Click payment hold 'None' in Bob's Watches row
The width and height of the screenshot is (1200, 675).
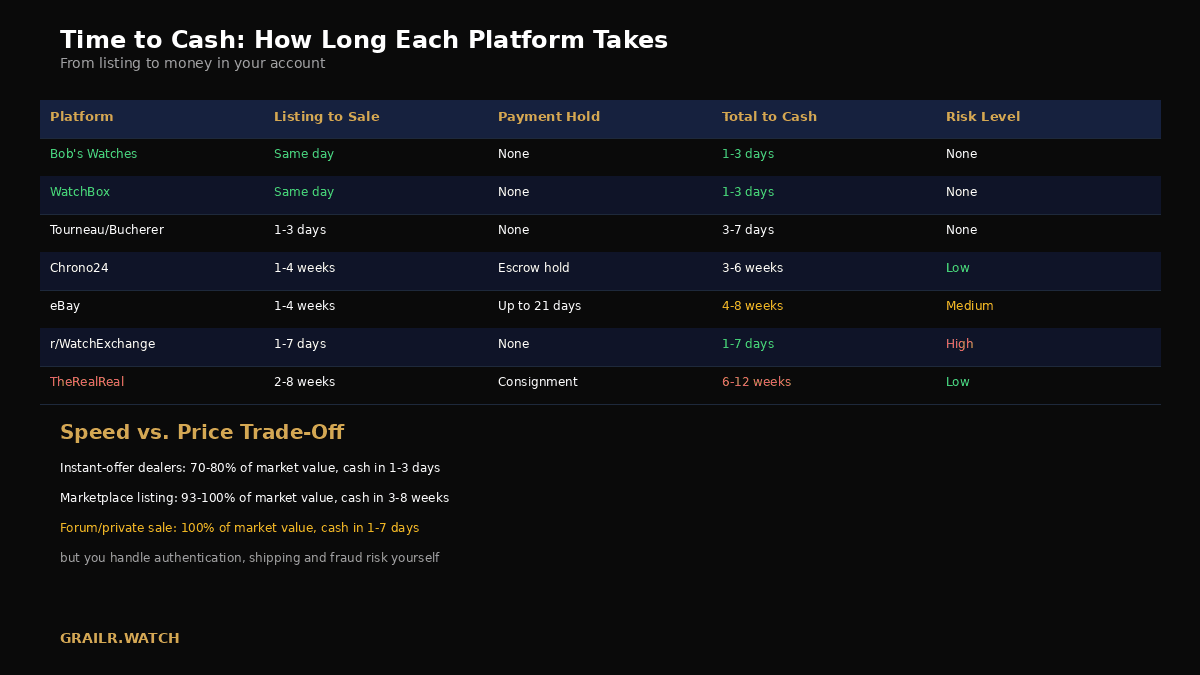[x=514, y=154]
